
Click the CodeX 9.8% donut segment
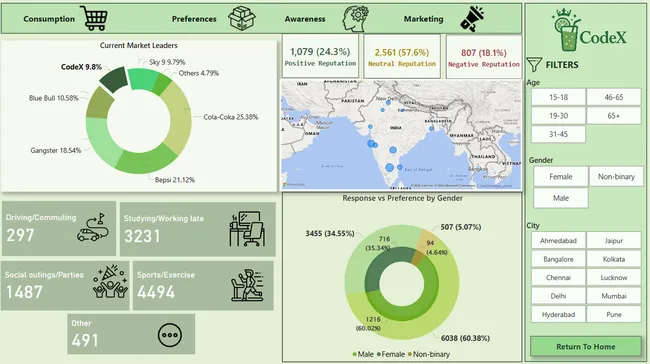click(x=114, y=79)
